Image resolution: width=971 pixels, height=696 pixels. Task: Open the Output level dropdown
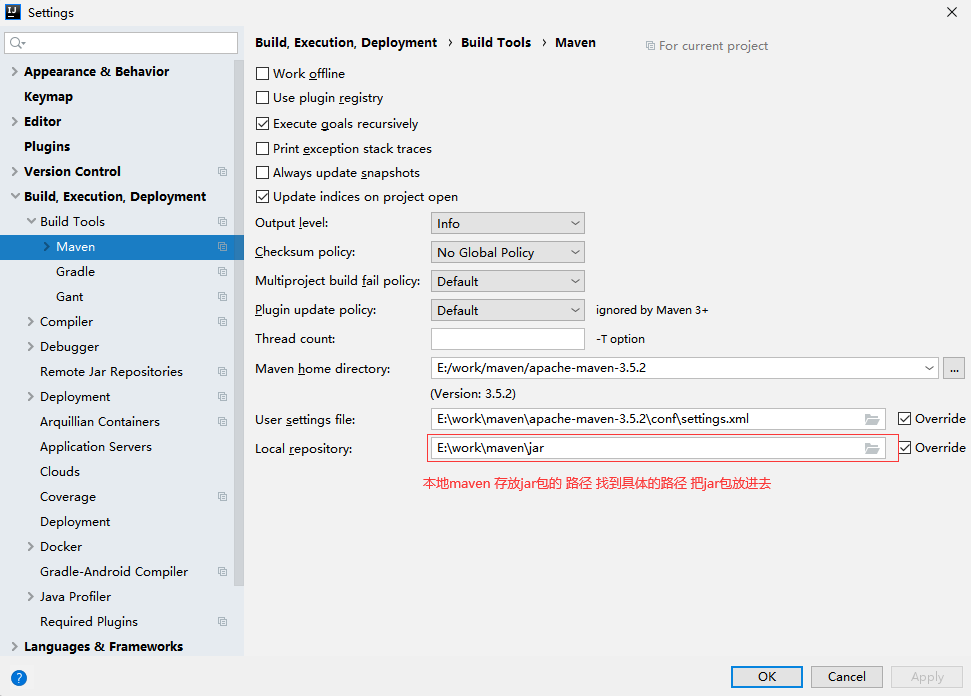click(x=508, y=224)
